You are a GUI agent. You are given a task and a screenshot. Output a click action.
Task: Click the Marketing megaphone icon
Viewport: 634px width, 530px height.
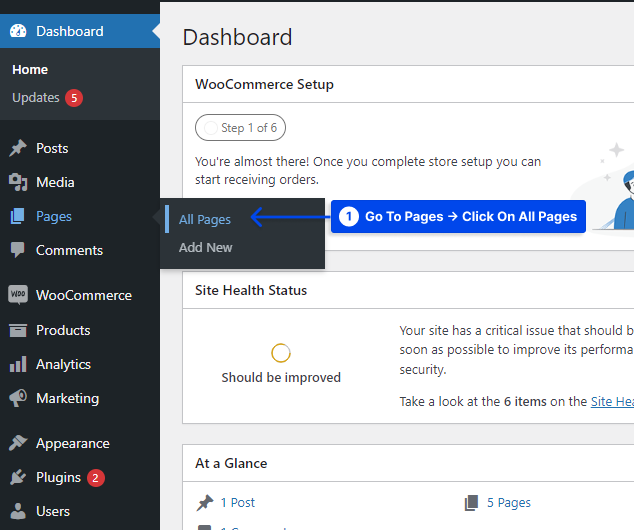click(x=18, y=398)
